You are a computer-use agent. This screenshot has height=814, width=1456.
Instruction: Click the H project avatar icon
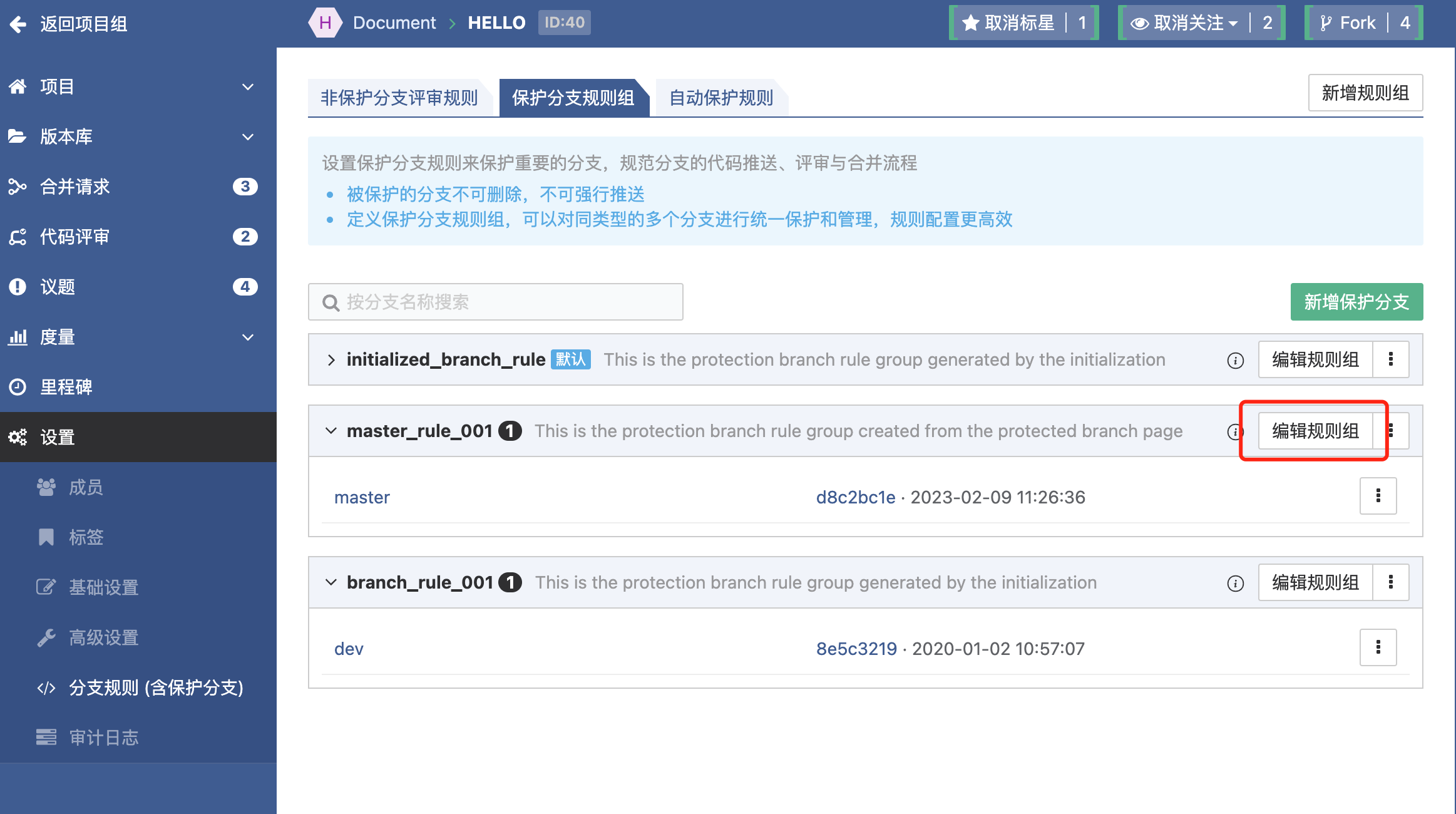pos(325,23)
